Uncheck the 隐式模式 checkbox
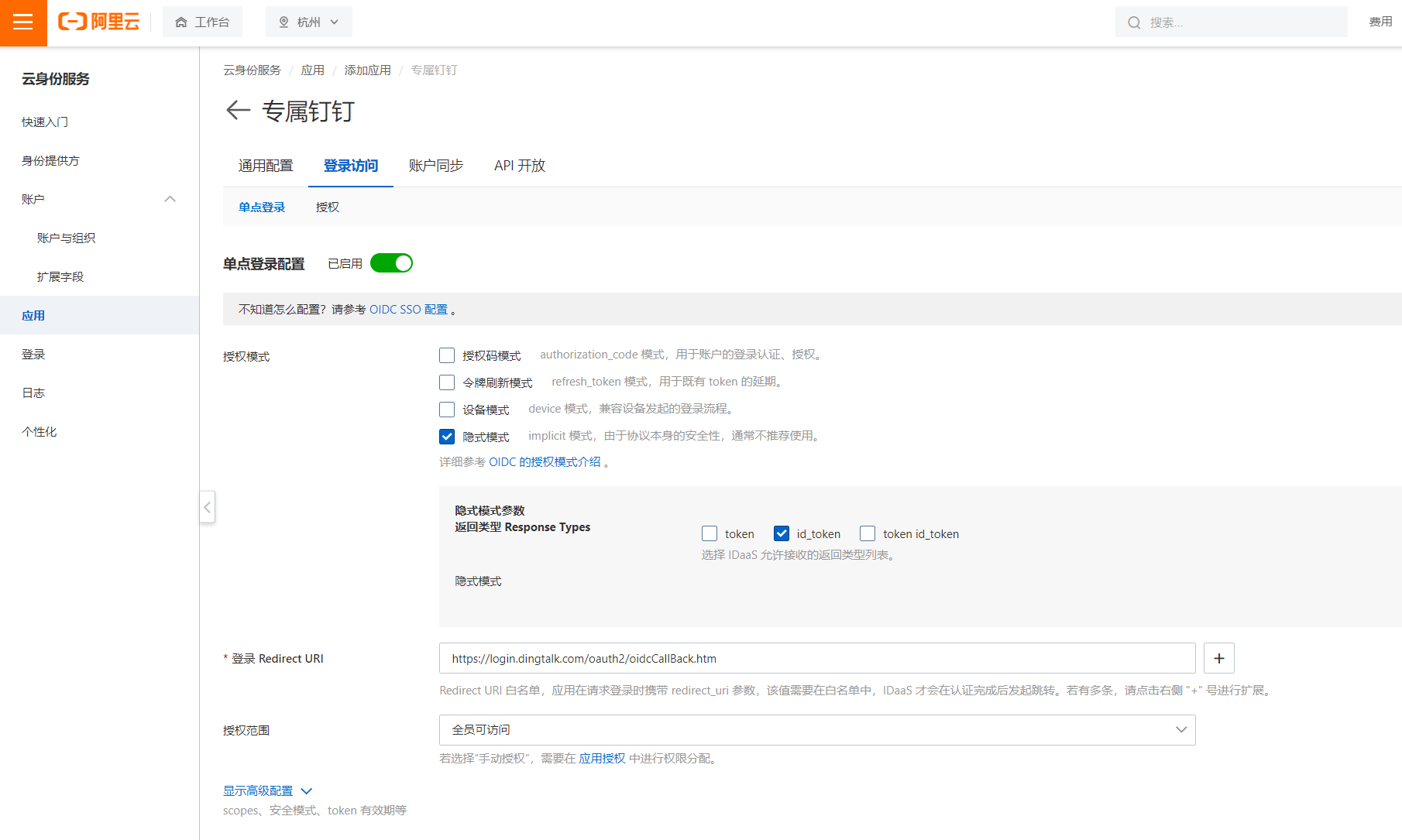Image resolution: width=1402 pixels, height=840 pixels. [447, 437]
